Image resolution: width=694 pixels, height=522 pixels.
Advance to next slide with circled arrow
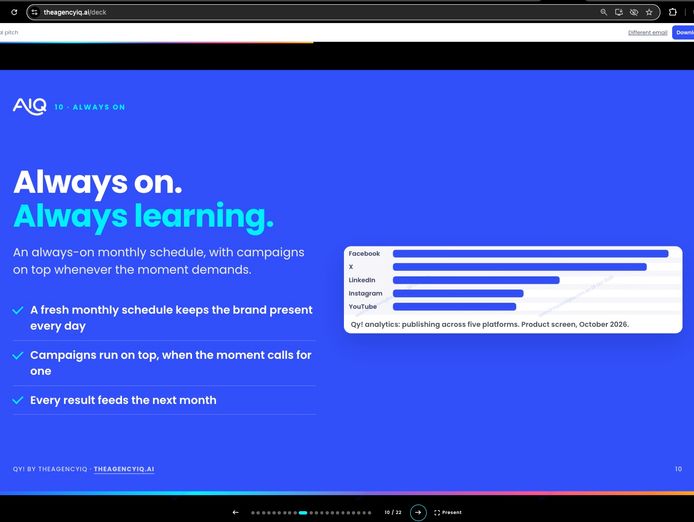click(x=418, y=512)
